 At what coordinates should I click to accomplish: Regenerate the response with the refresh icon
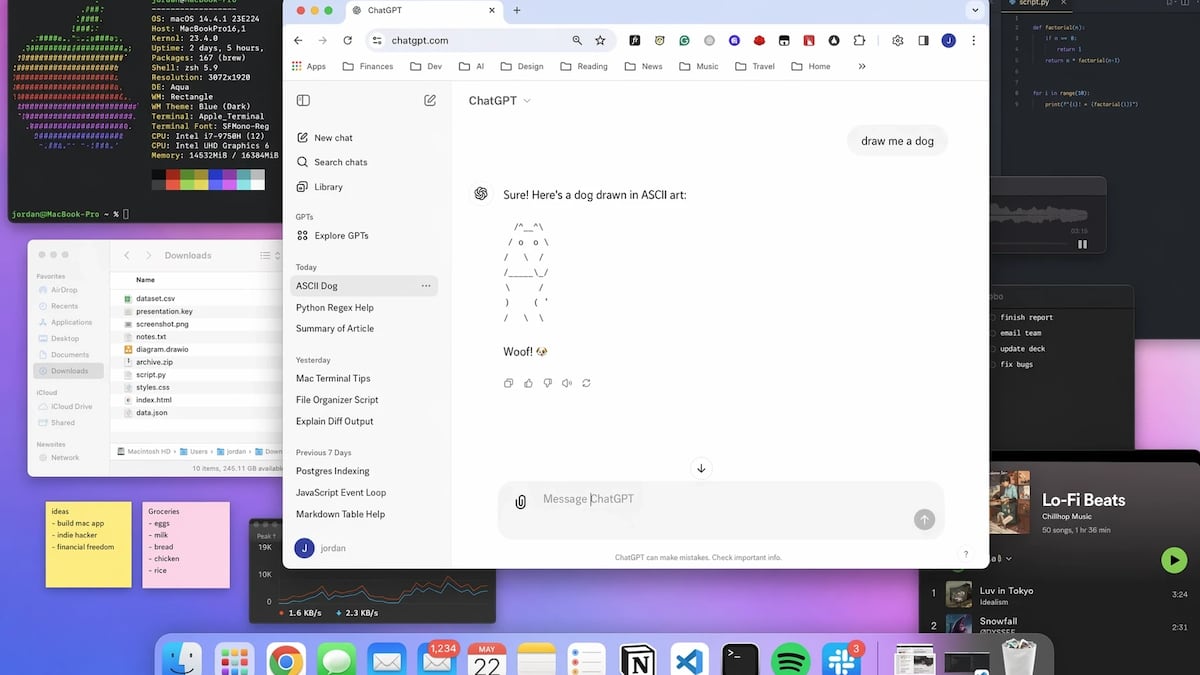(586, 383)
